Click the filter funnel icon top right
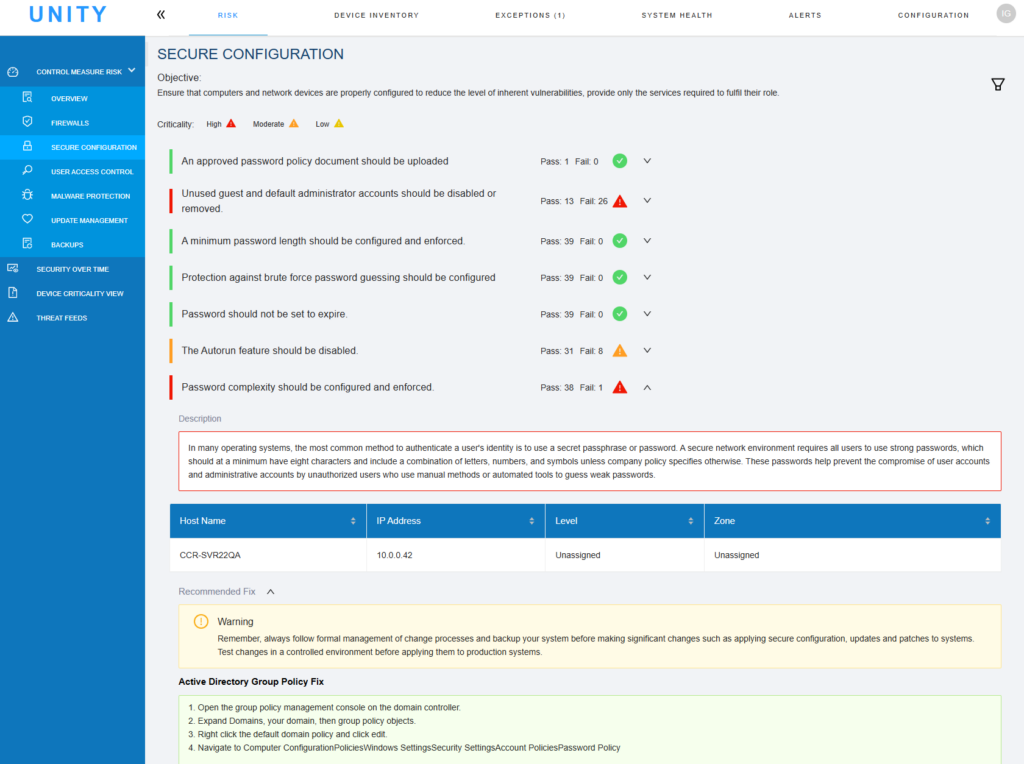Image resolution: width=1024 pixels, height=764 pixels. coord(997,84)
